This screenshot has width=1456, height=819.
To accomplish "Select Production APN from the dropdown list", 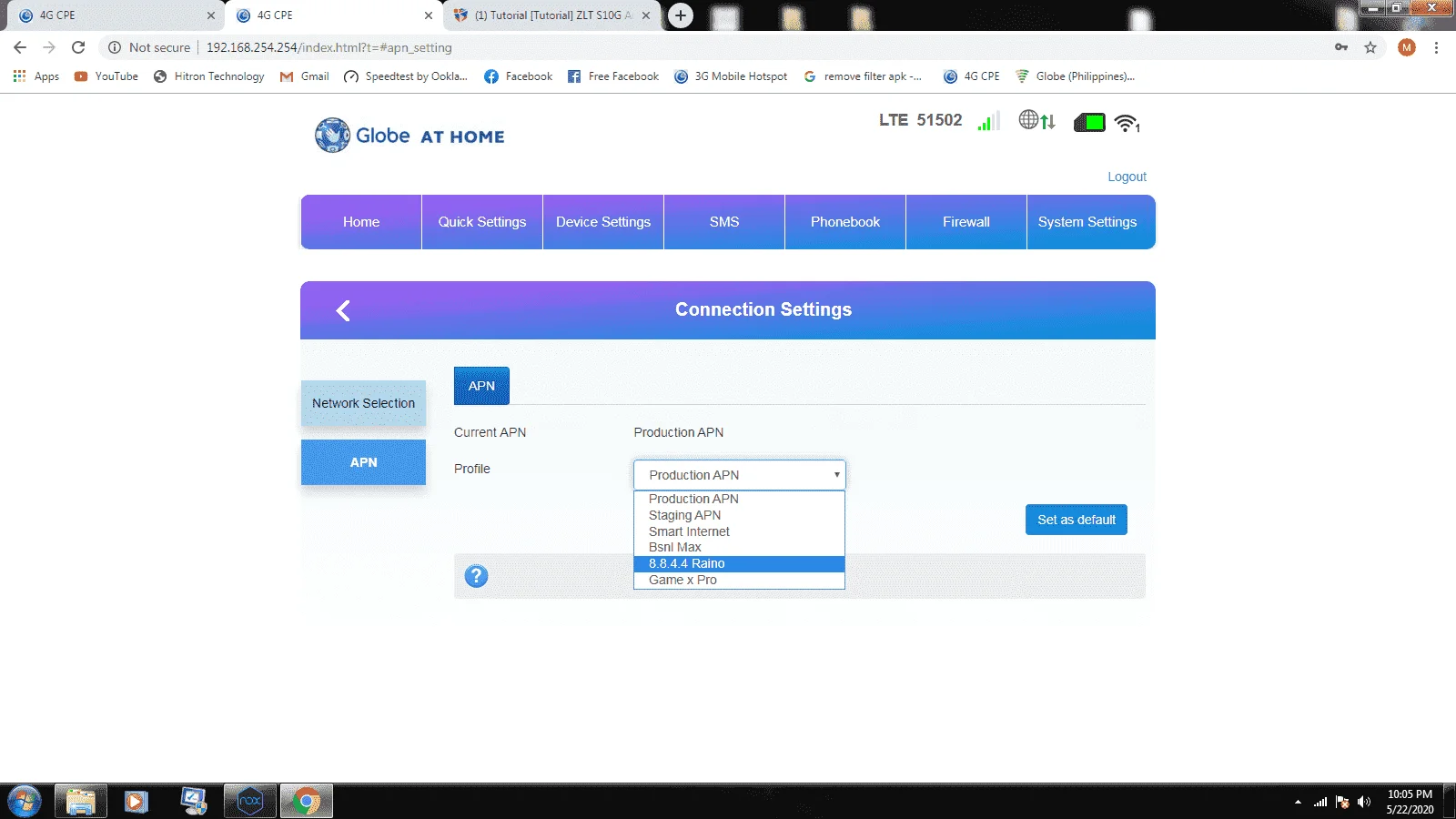I will [x=739, y=499].
